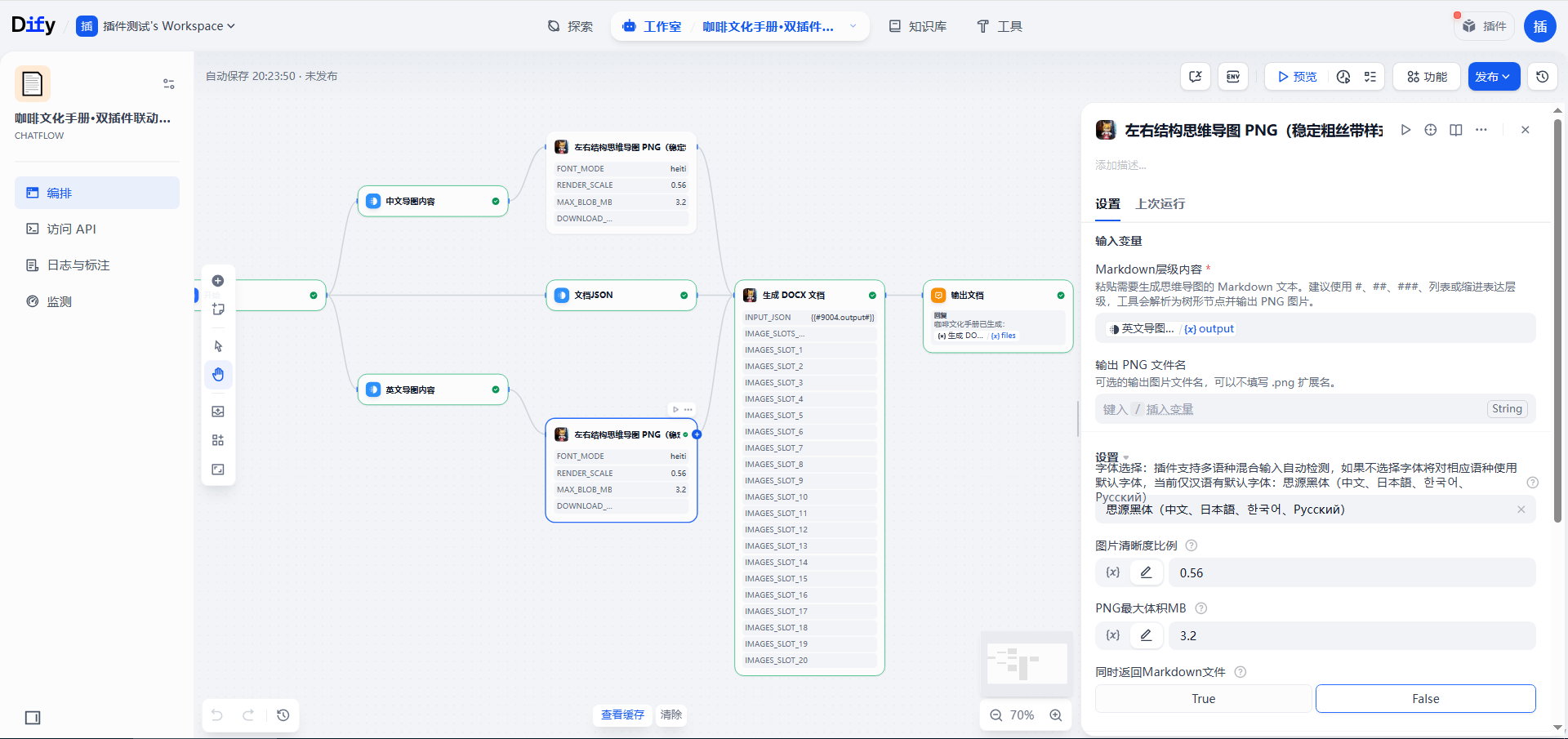
Task: Set 同时返回Markdown文件 to True
Action: click(1204, 699)
